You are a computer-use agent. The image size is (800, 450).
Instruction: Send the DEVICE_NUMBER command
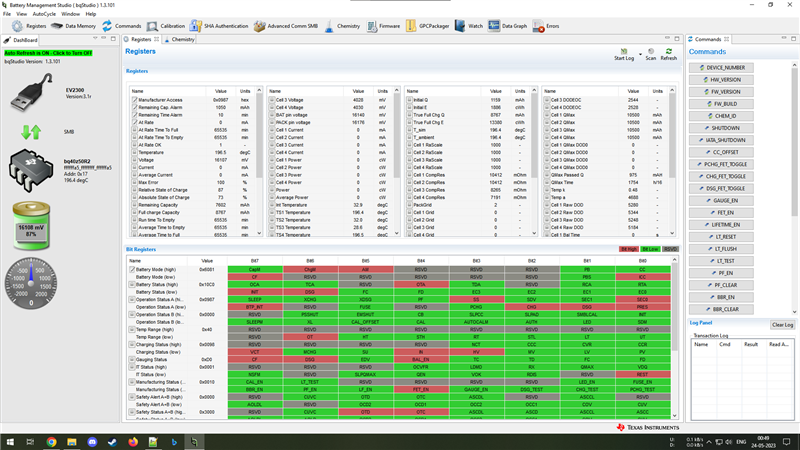pyautogui.click(x=721, y=68)
